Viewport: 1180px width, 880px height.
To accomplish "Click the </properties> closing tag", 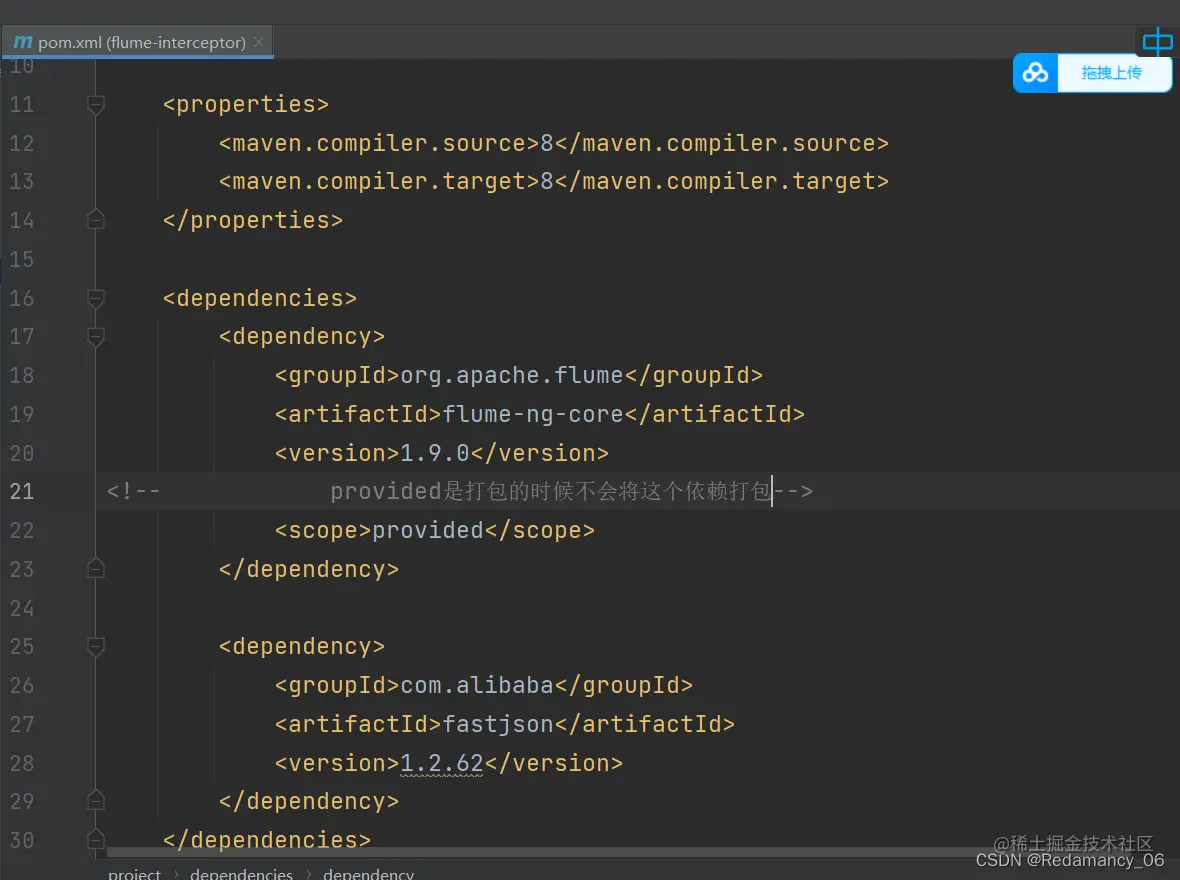I will point(253,221).
